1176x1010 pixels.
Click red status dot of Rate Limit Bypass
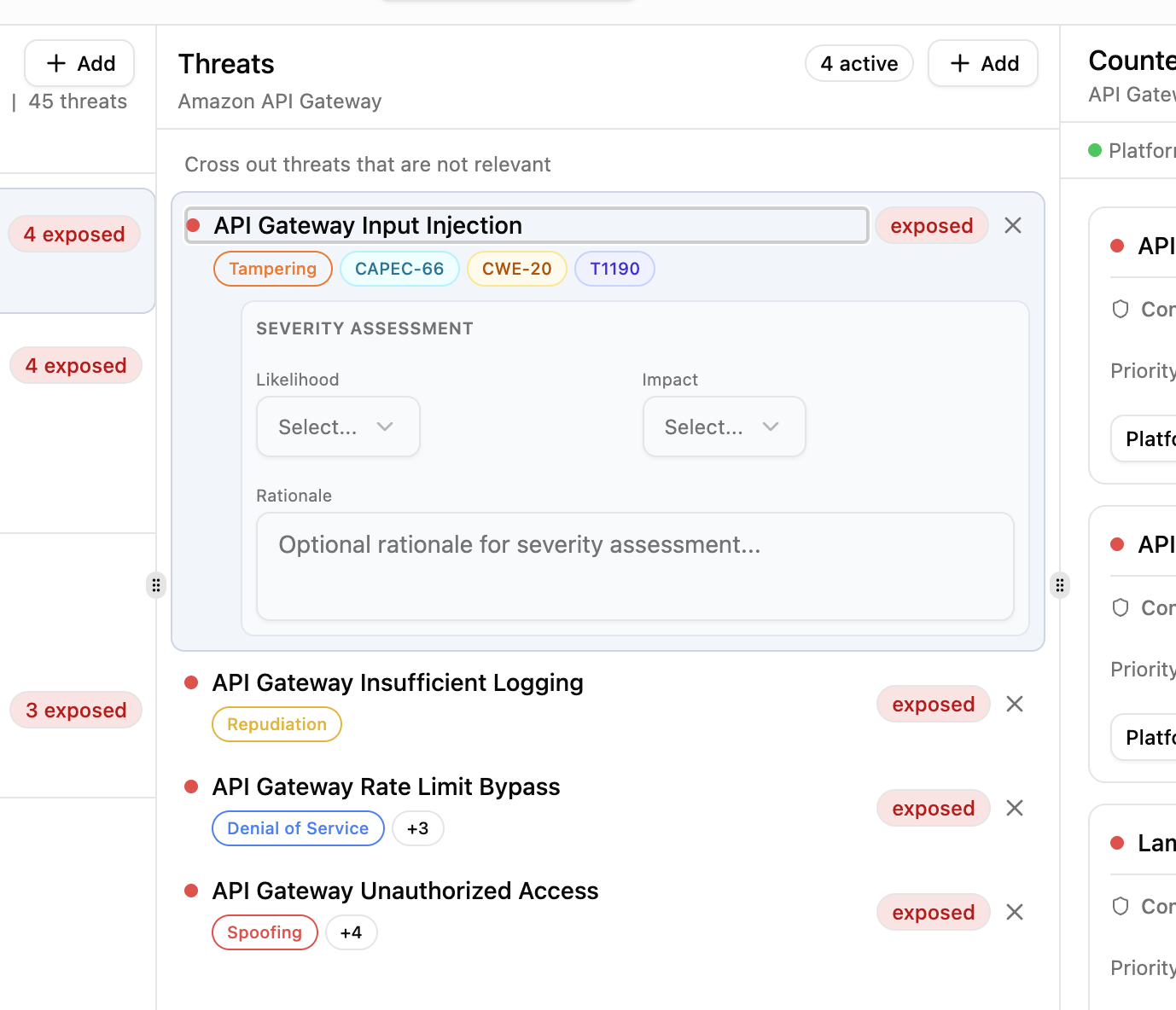(x=192, y=787)
